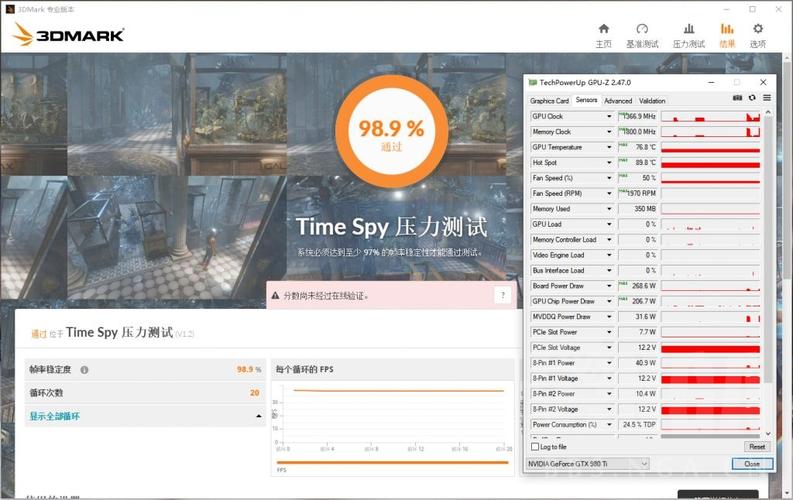Open the Board Power Draw sensor dropdown
This screenshot has height=500, width=793.
tap(609, 286)
